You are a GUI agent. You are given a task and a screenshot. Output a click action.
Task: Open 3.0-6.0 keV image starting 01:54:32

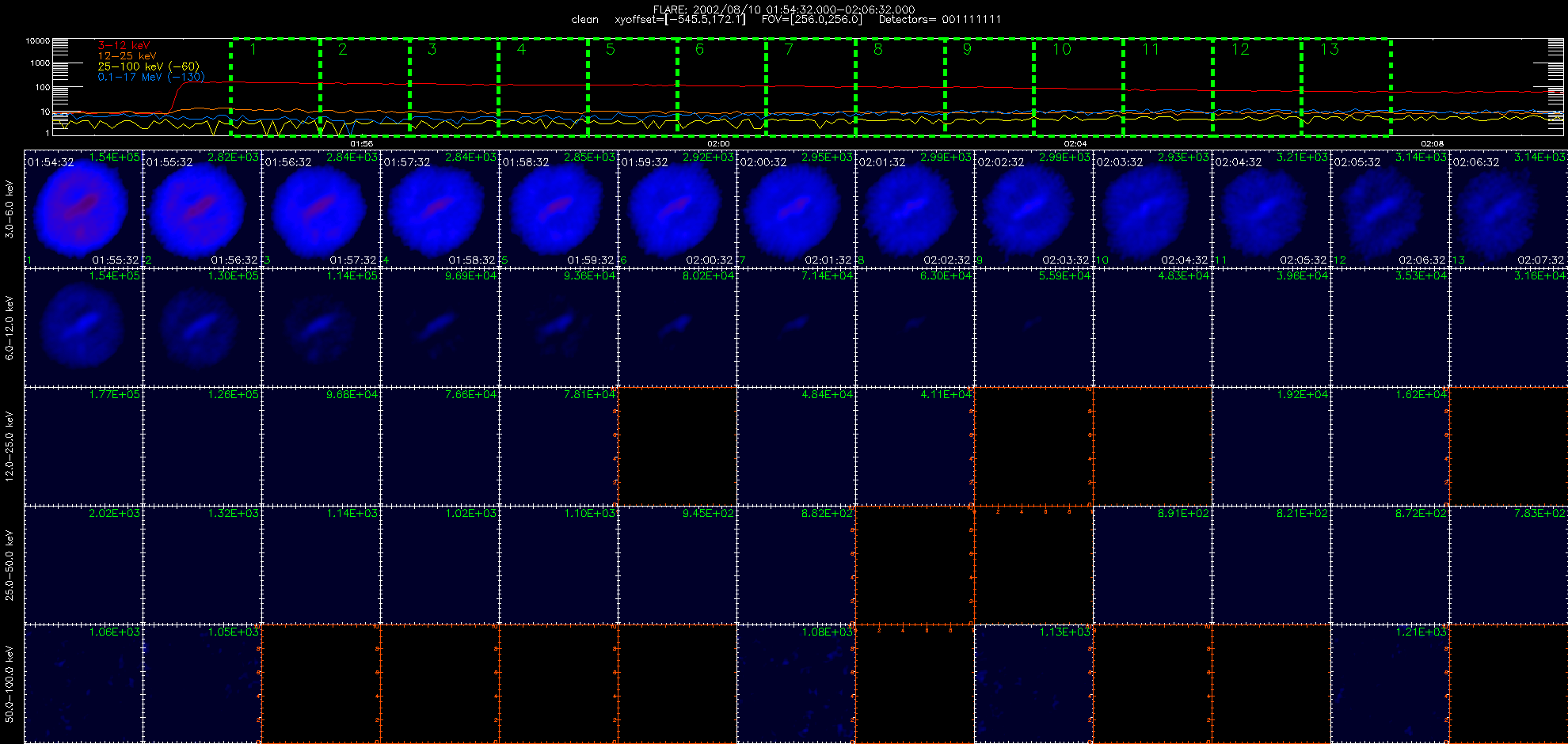pos(83,209)
